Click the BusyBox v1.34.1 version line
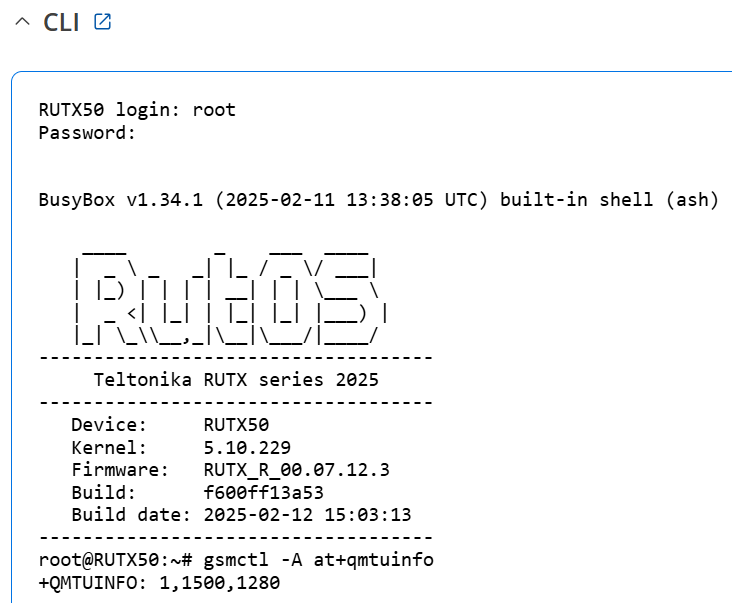The height and width of the screenshot is (603, 732). pos(379,200)
